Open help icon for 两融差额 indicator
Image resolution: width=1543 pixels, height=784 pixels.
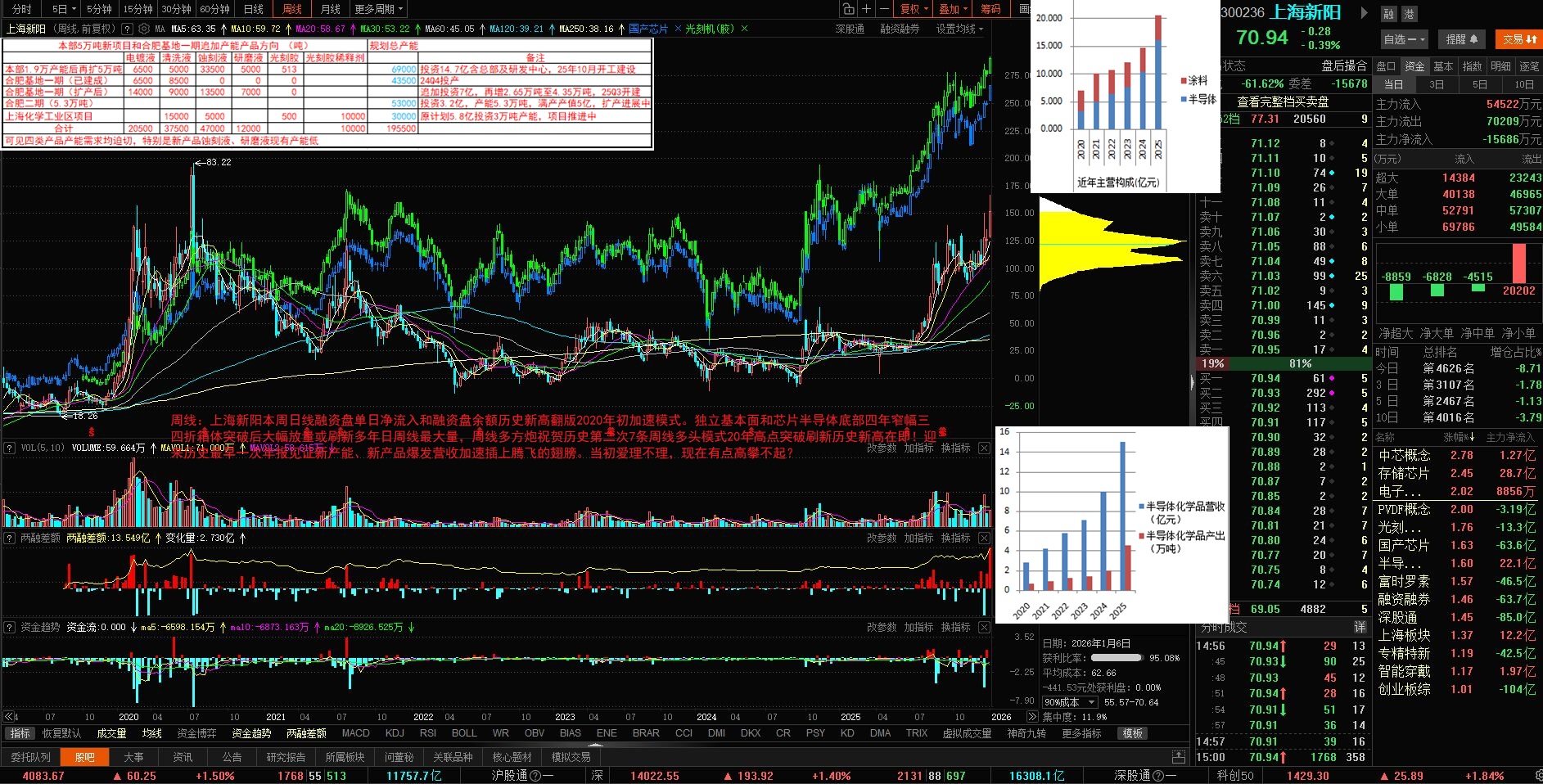pos(11,538)
